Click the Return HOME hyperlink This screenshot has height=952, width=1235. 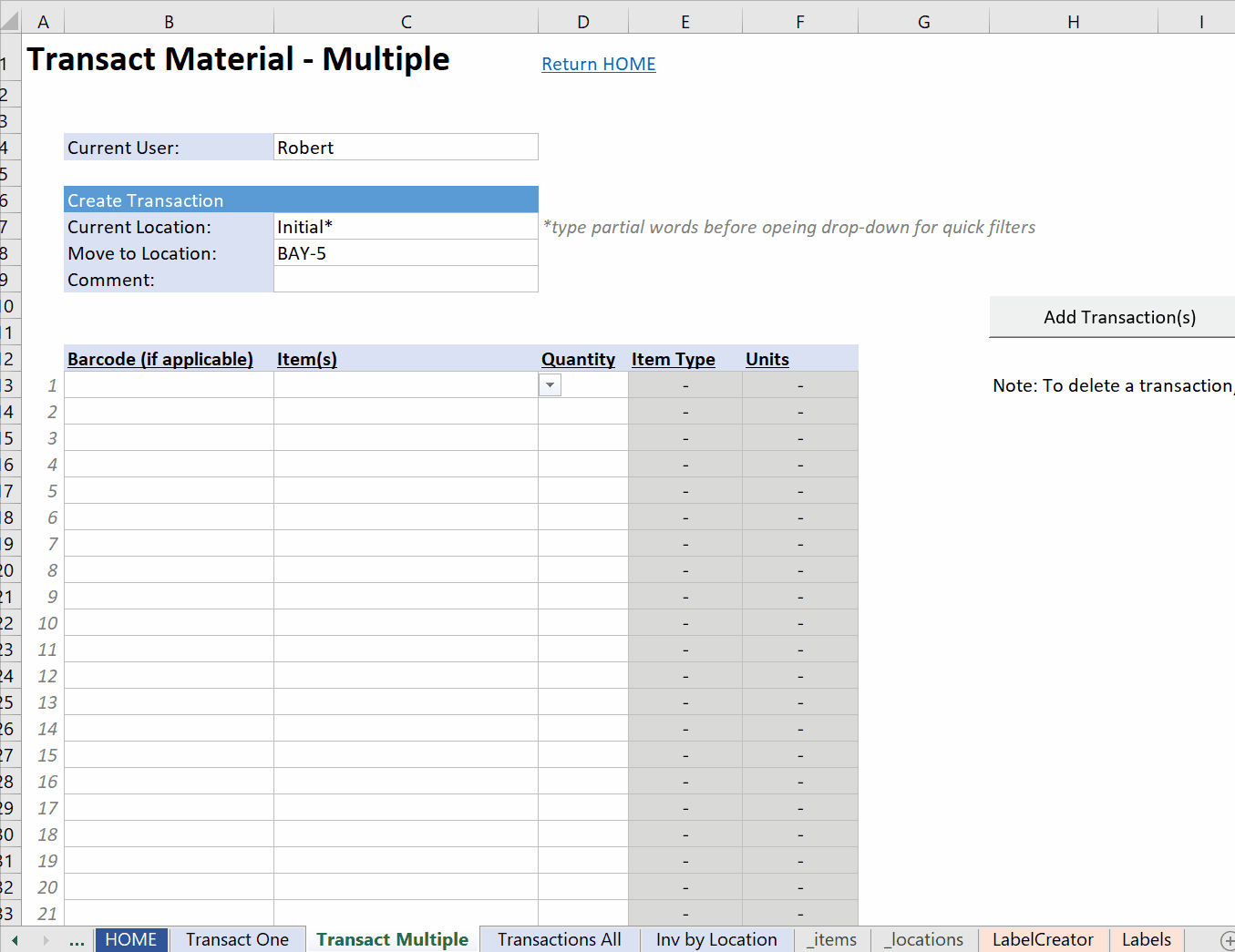(x=598, y=64)
